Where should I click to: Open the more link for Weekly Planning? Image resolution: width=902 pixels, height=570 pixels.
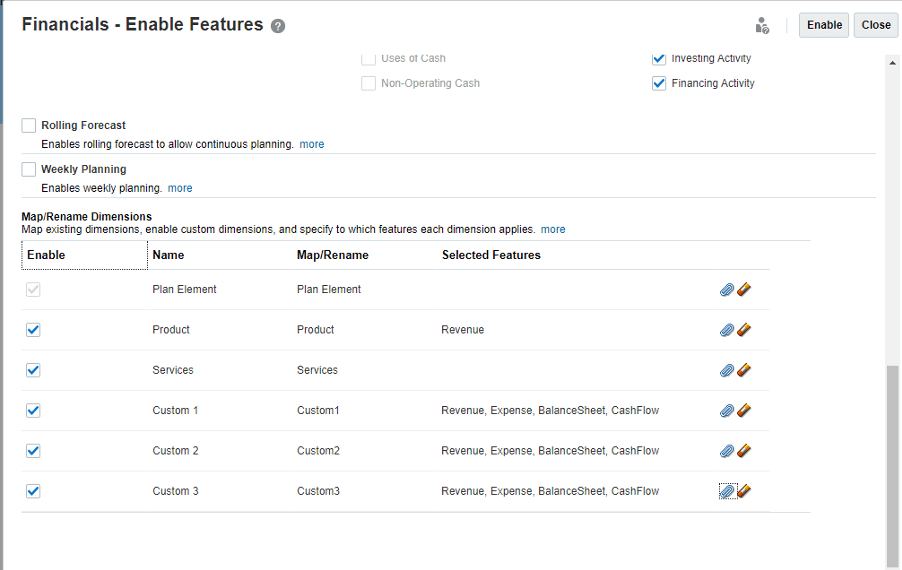point(180,188)
